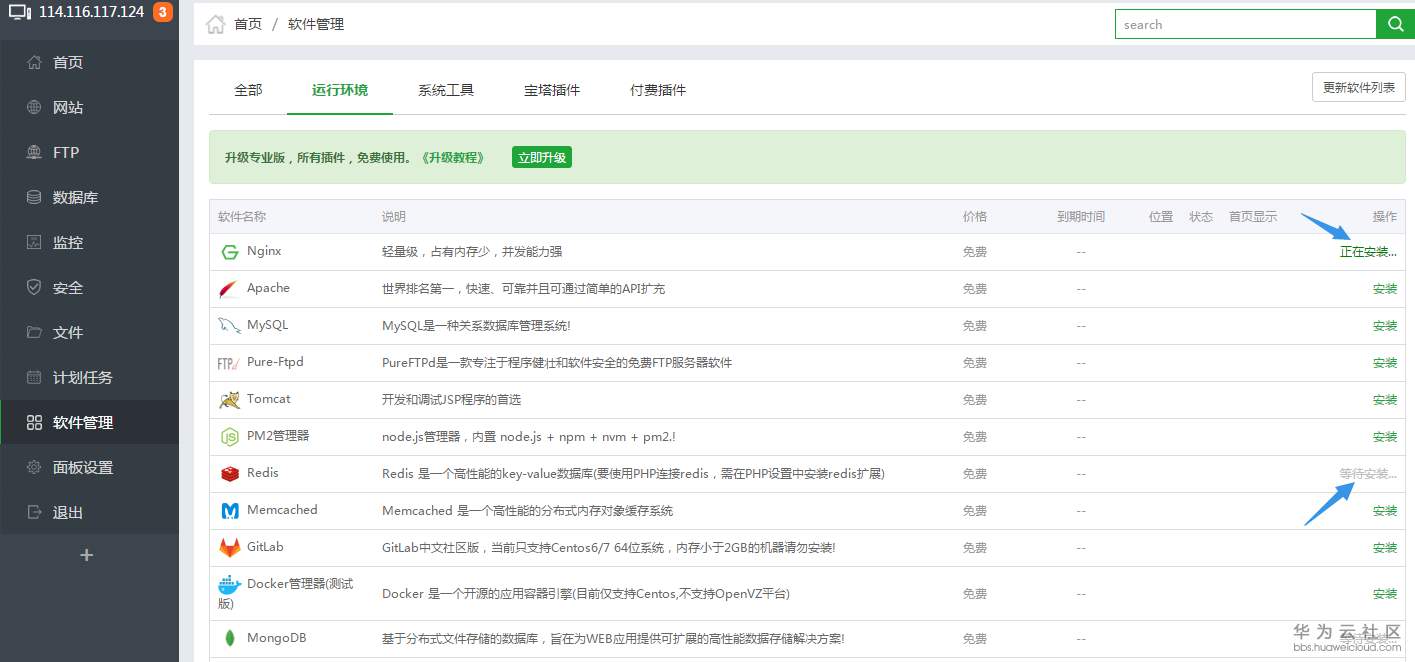The height and width of the screenshot is (662, 1415).
Task: Click the MySQL dolphin icon
Action: (x=230, y=326)
